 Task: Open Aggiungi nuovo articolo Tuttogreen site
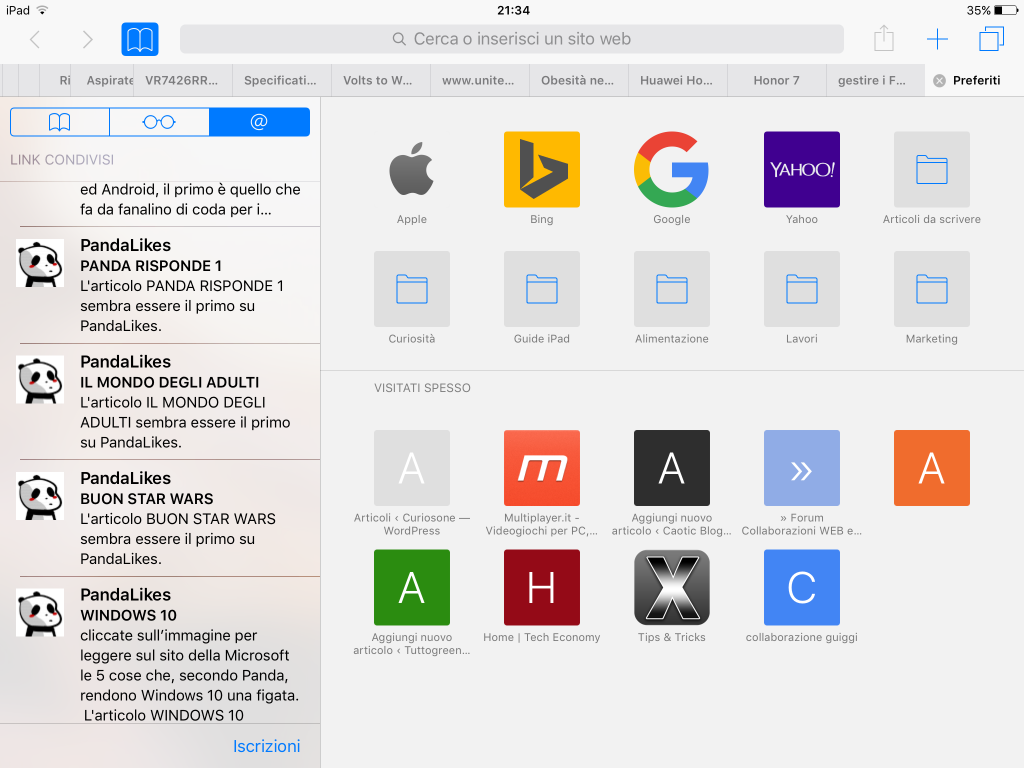click(411, 603)
